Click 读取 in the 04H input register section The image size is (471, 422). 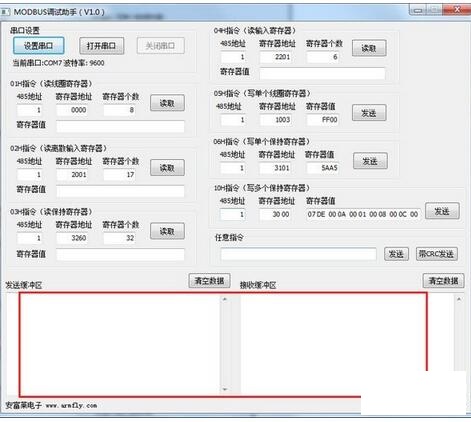coord(369,48)
